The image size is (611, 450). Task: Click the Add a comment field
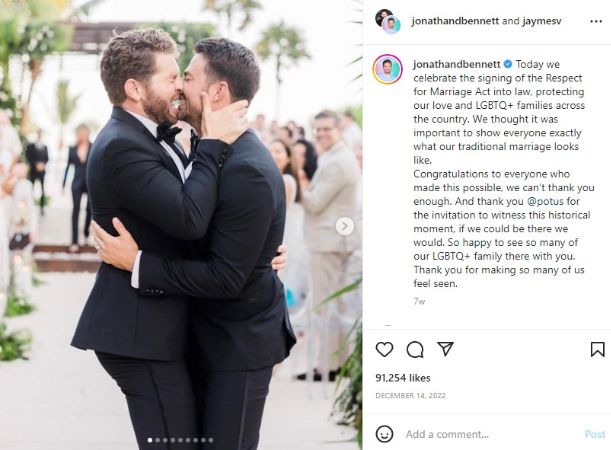(491, 434)
